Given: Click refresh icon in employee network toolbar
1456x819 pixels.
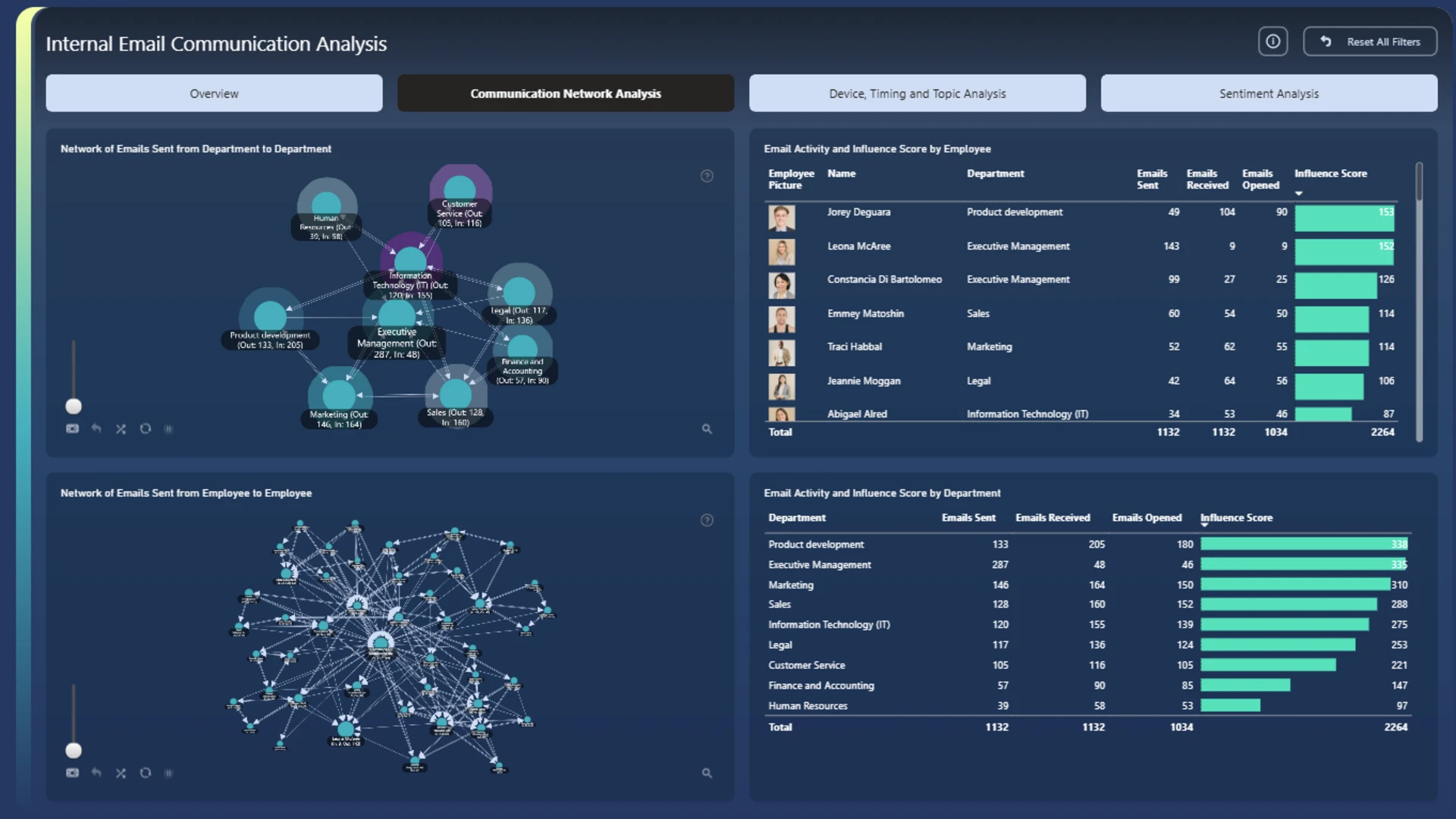Looking at the screenshot, I should (145, 773).
